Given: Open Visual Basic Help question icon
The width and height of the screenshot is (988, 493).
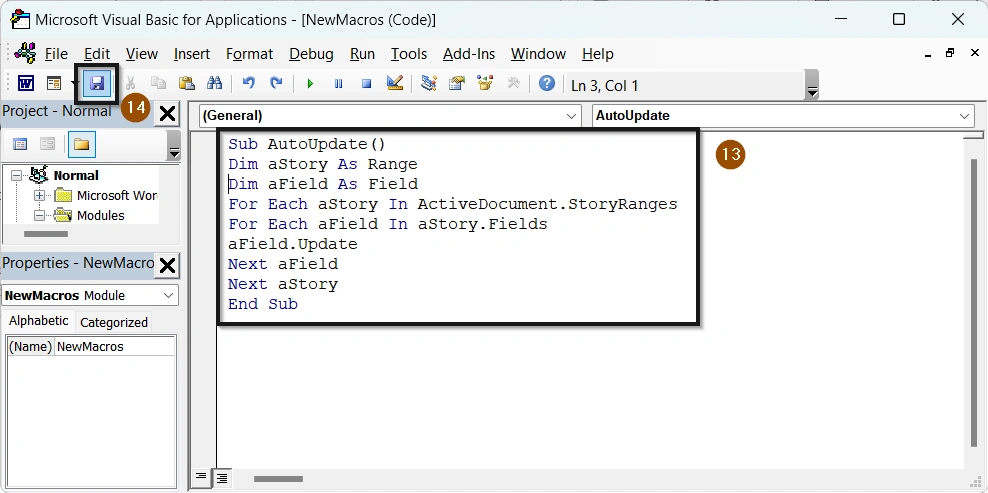Looking at the screenshot, I should [x=547, y=83].
